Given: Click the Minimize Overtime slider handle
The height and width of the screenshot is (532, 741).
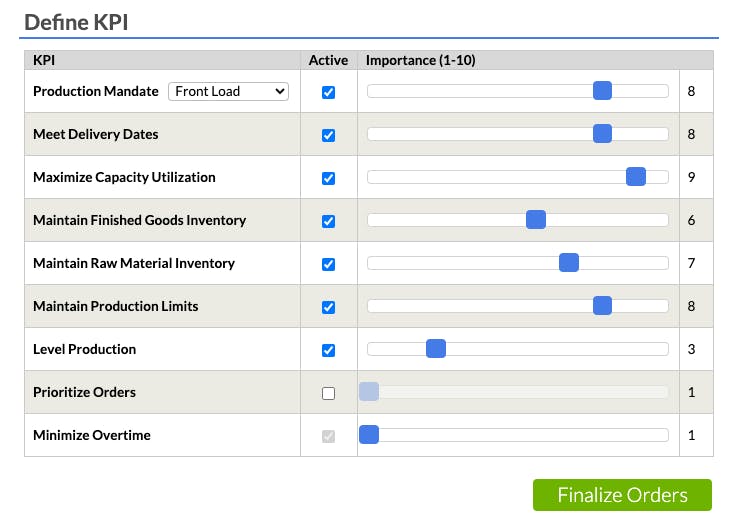Looking at the screenshot, I should tap(369, 435).
